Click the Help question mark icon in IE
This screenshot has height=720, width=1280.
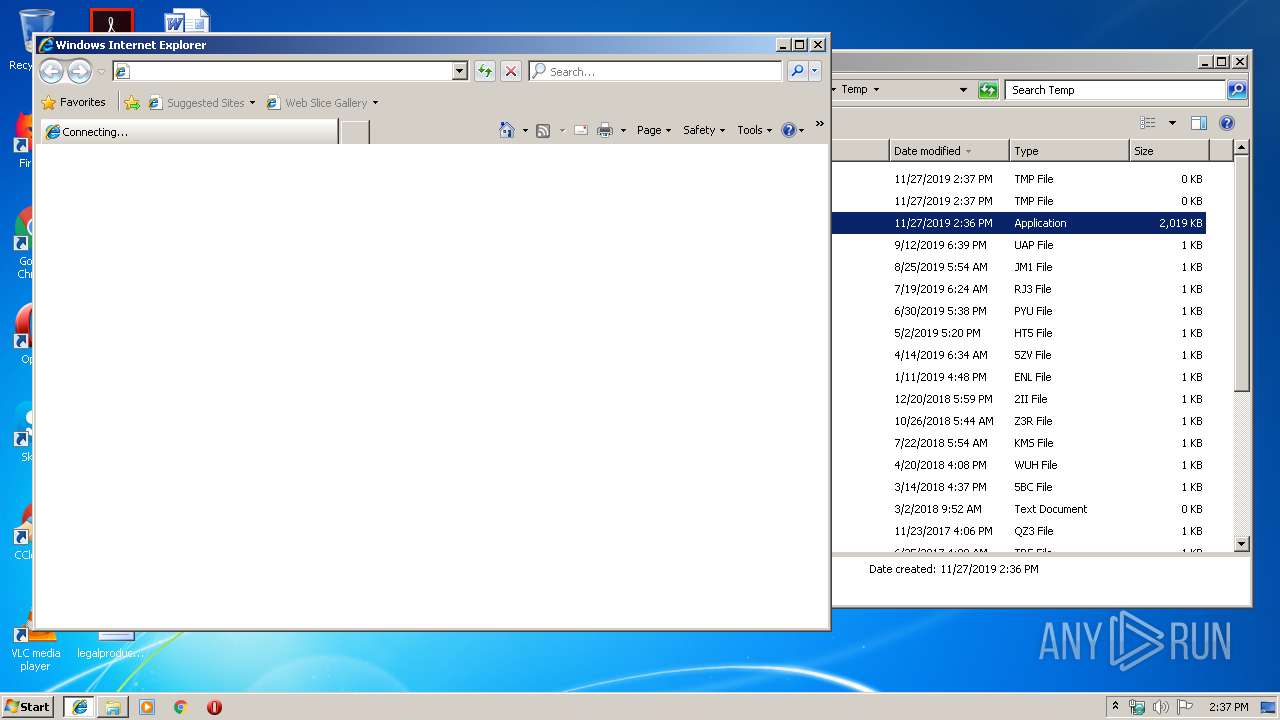tap(788, 130)
